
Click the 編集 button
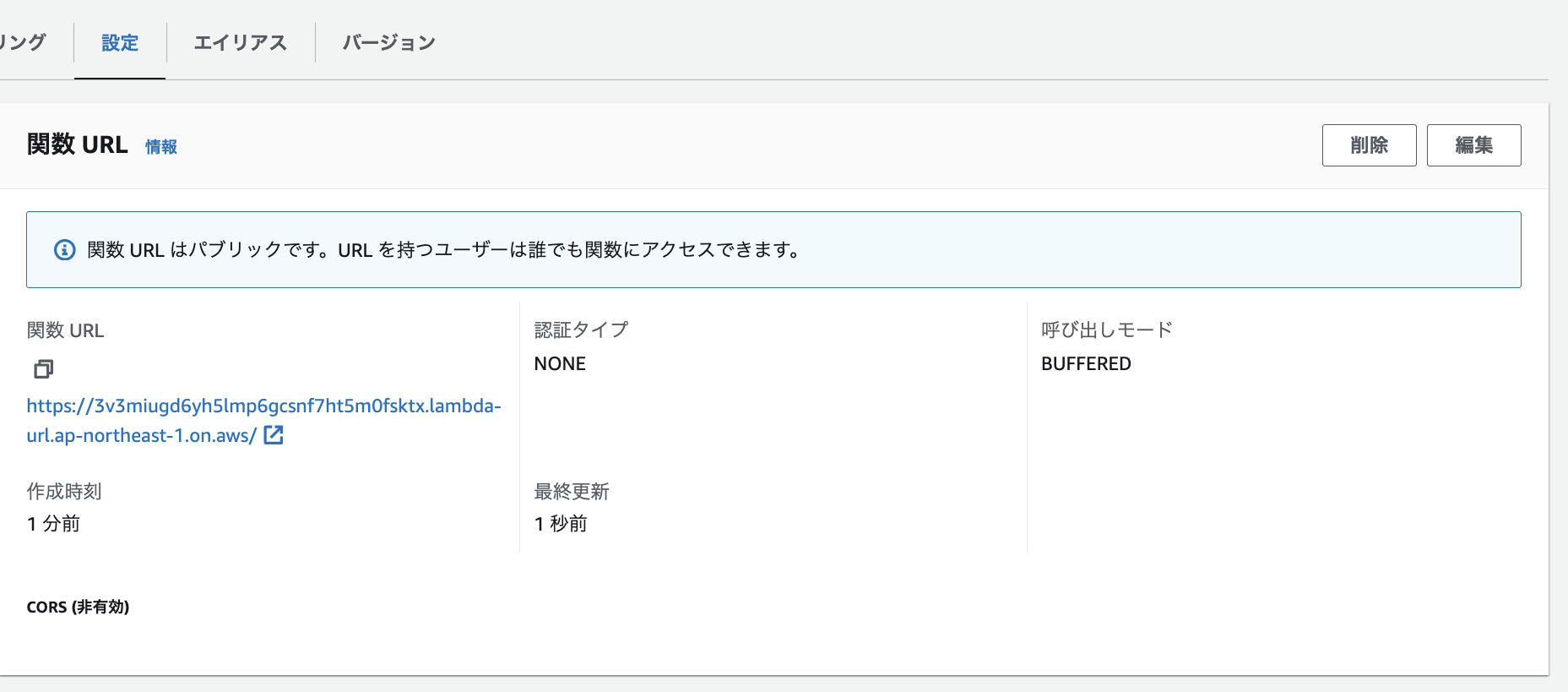point(1473,145)
